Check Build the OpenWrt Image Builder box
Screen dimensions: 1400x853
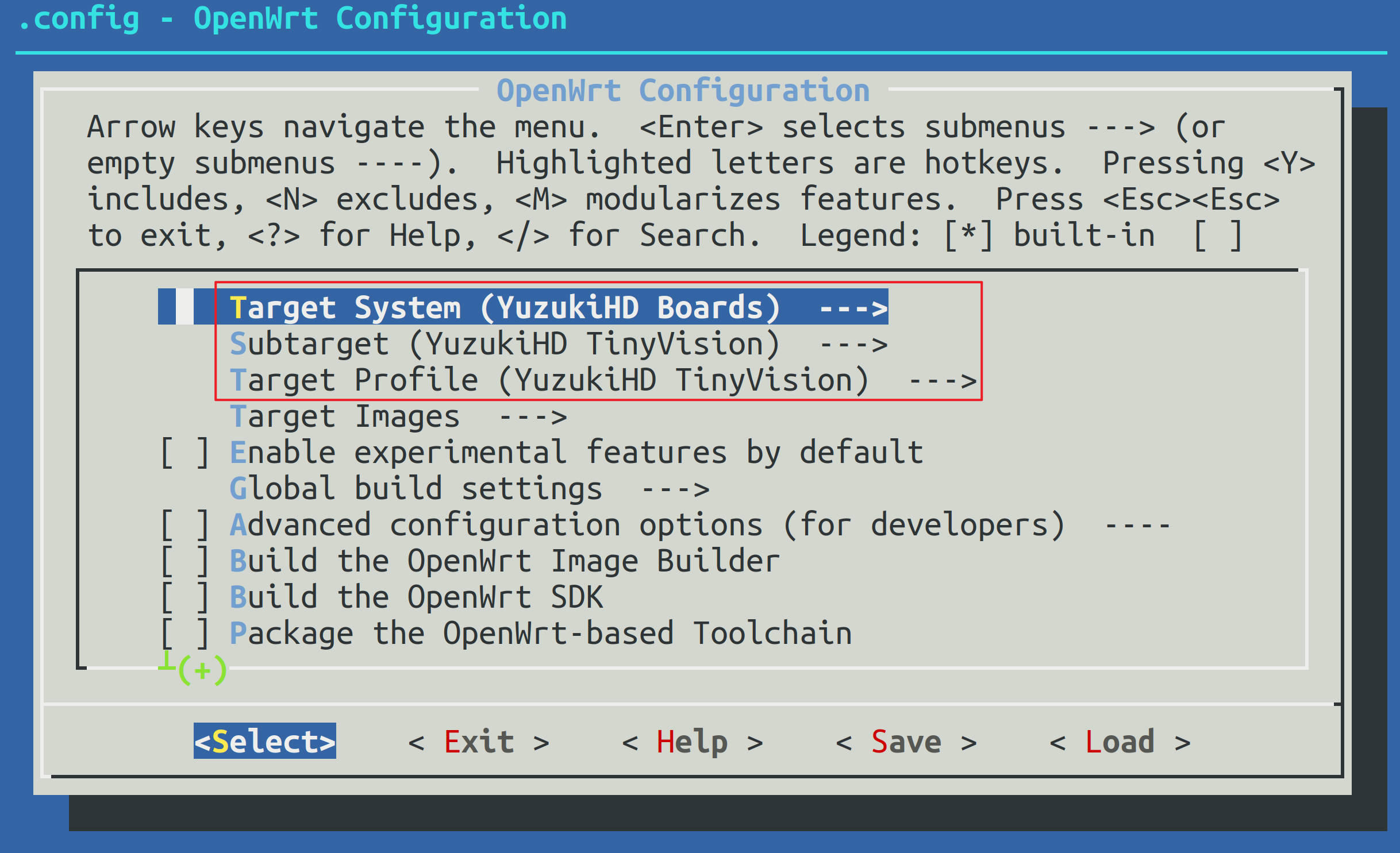(x=185, y=561)
